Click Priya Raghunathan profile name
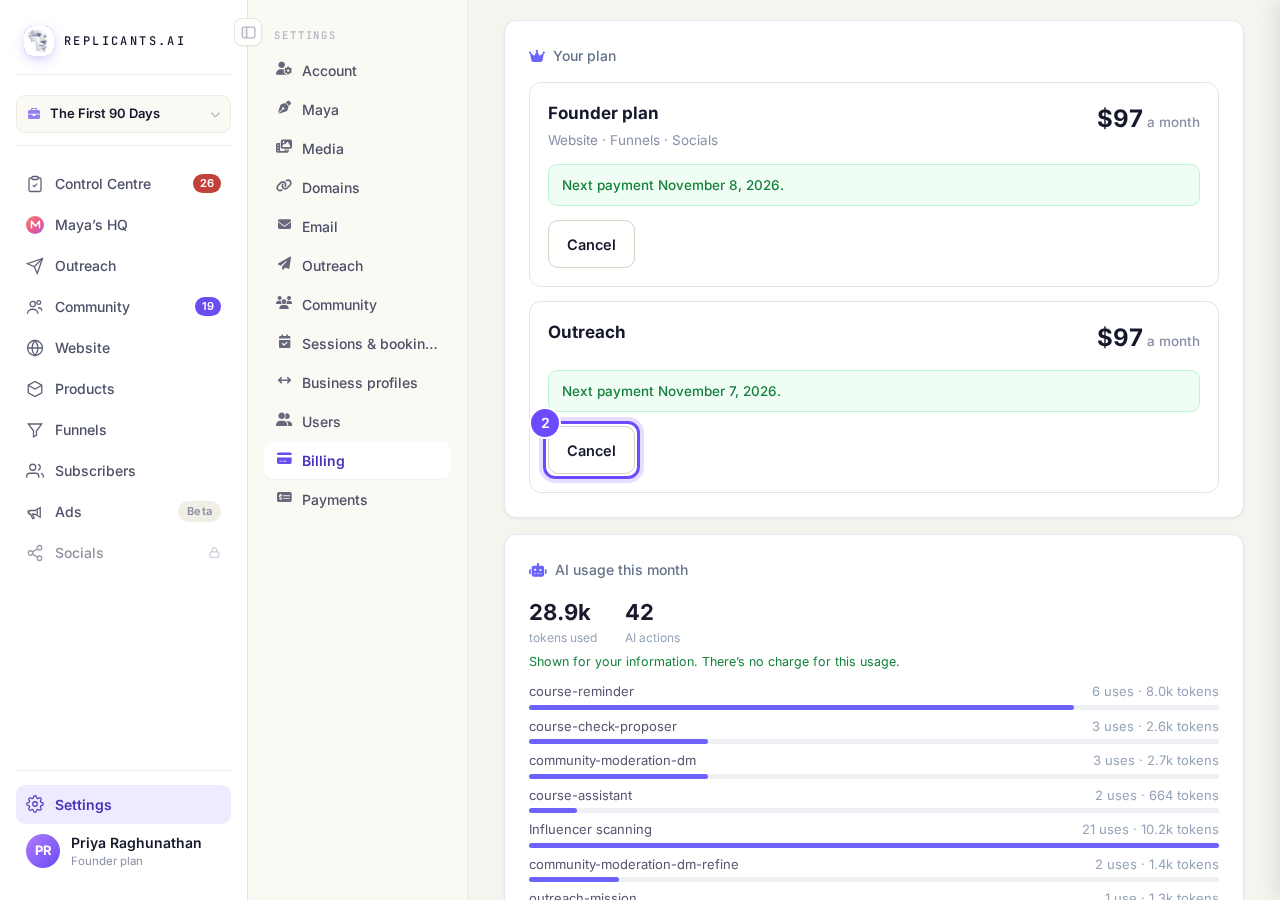This screenshot has height=900, width=1280. point(136,843)
